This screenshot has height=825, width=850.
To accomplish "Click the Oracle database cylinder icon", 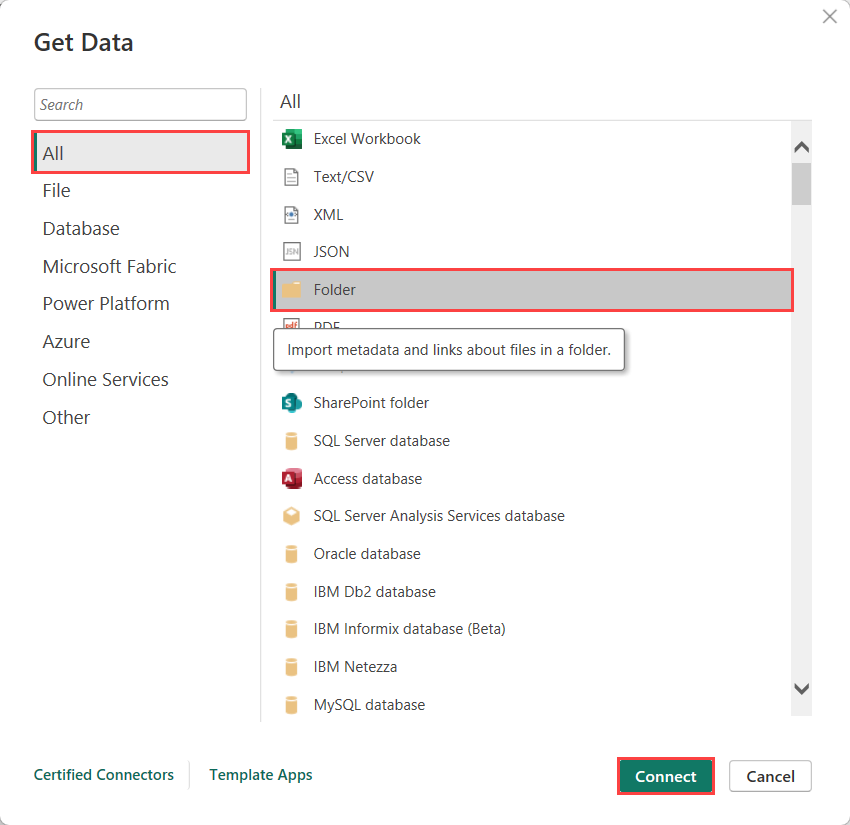I will [x=292, y=554].
